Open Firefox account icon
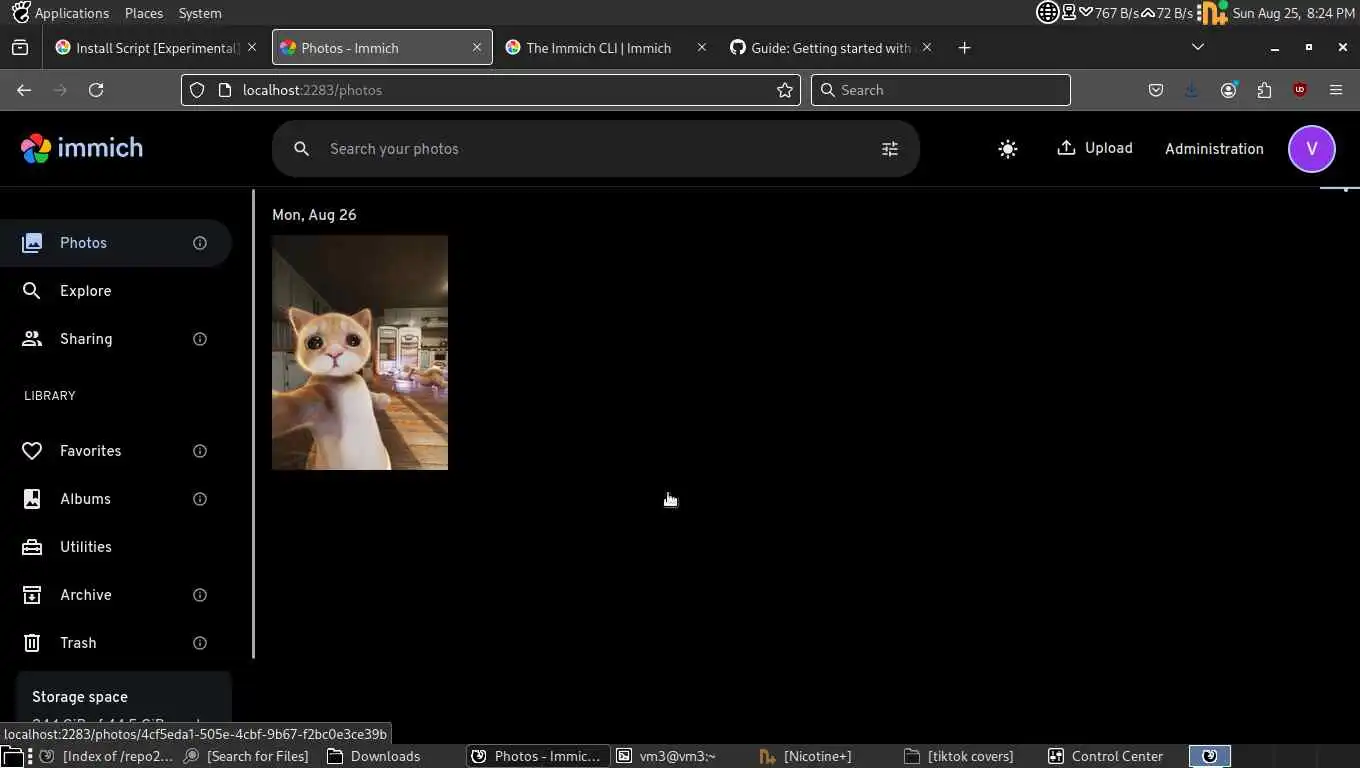The width and height of the screenshot is (1360, 768). 1228,90
